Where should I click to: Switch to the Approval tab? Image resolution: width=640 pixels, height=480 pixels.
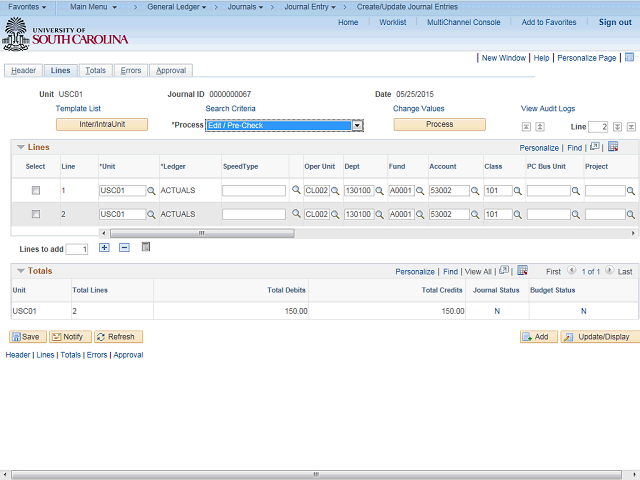[x=171, y=71]
